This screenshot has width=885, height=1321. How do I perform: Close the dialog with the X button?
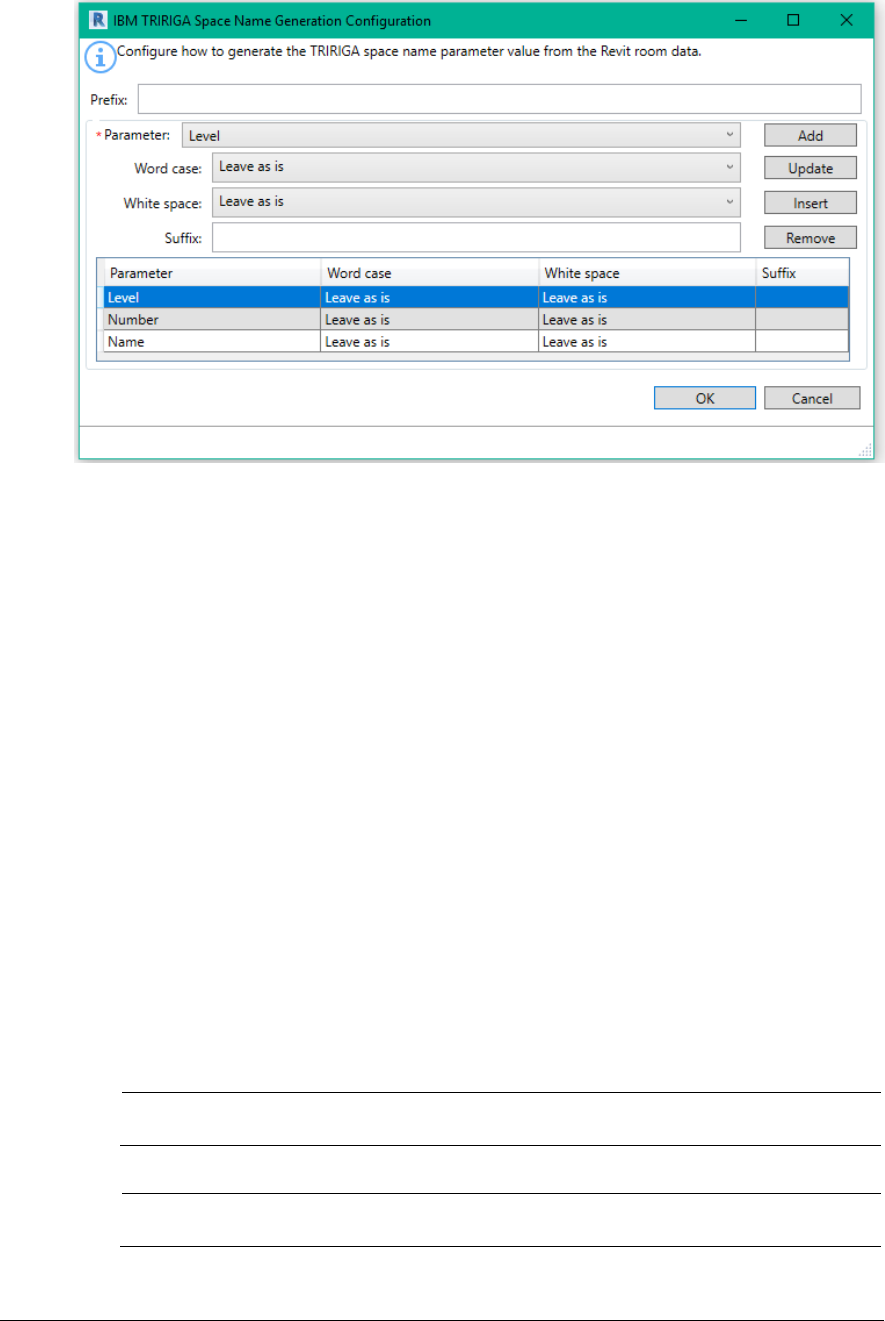tap(845, 20)
